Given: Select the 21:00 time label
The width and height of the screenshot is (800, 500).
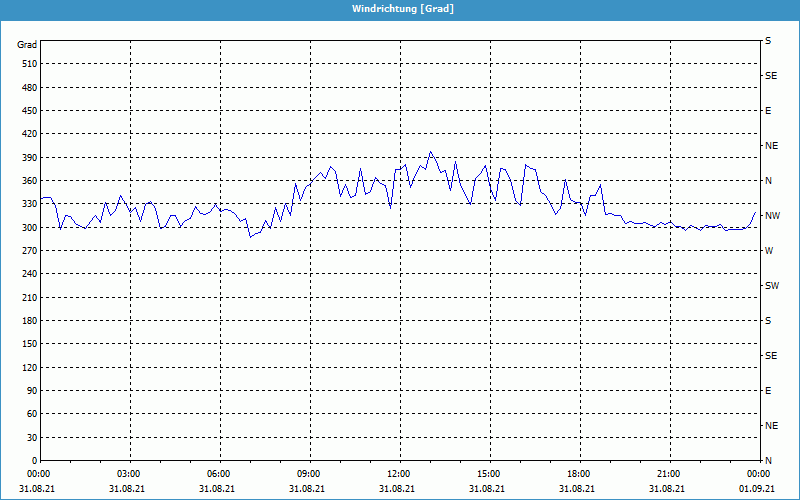Looking at the screenshot, I should coord(669,474).
